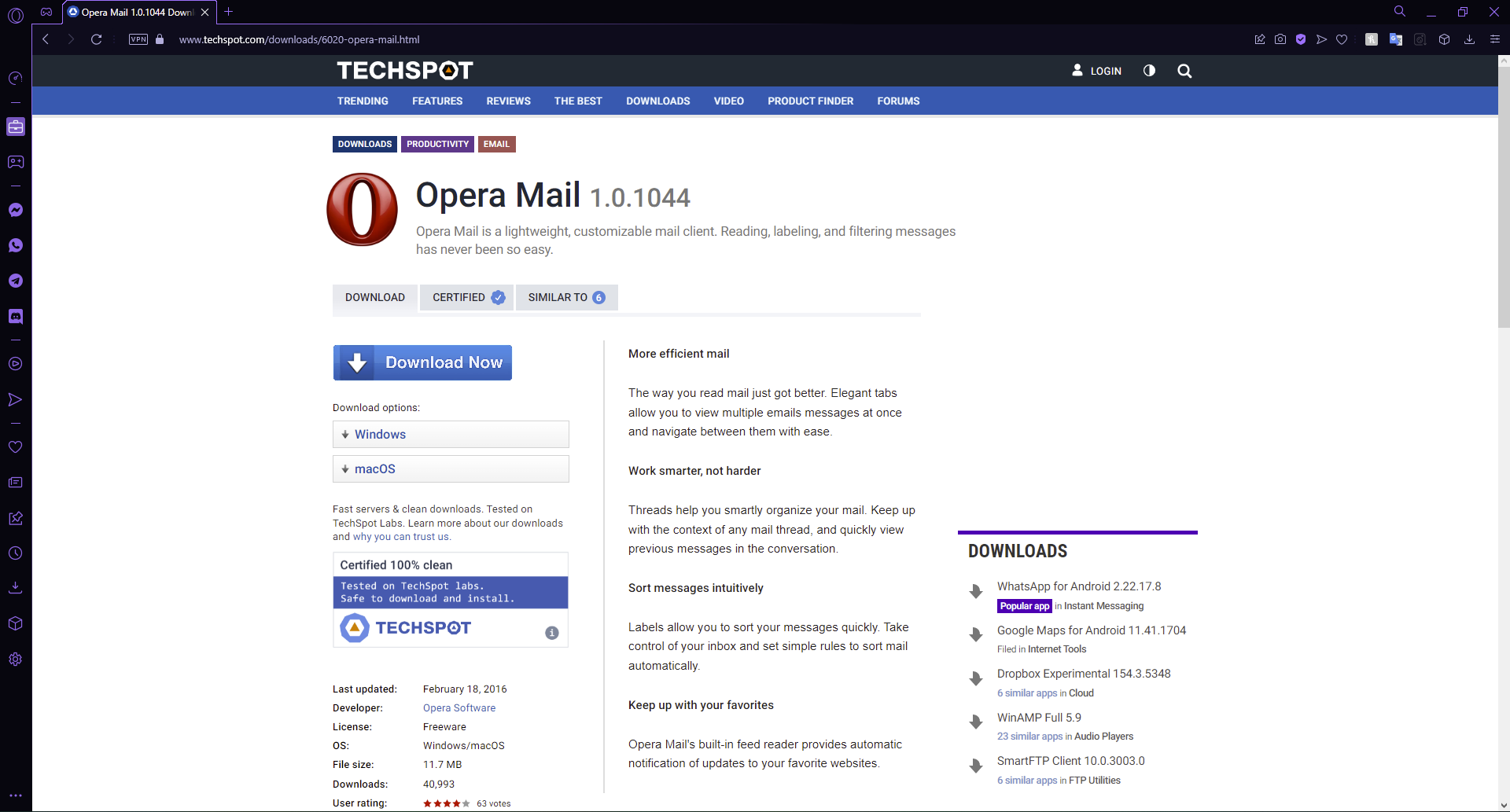
Task: Open DOWNLOADS nav menu item
Action: (658, 101)
